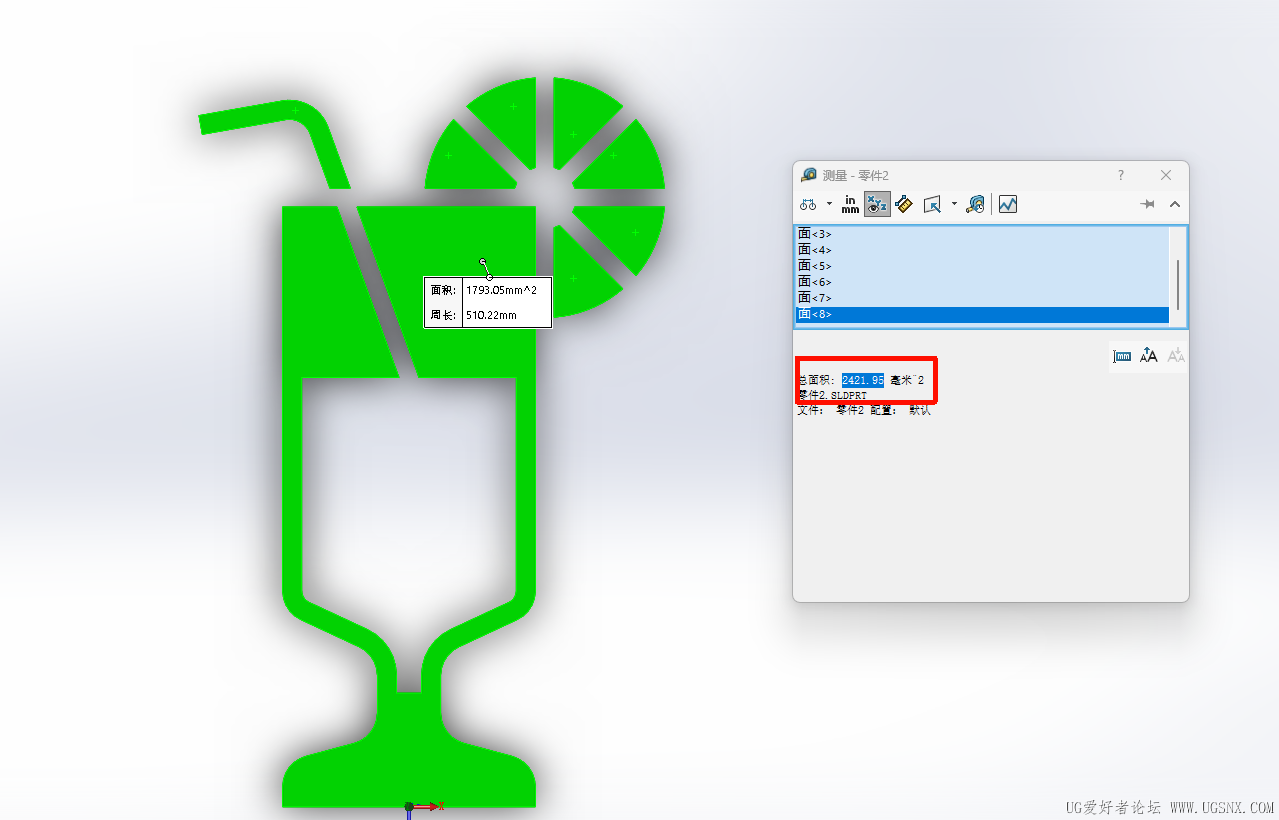
Task: Click the 周长 510.22mm callout value
Action: click(x=492, y=315)
